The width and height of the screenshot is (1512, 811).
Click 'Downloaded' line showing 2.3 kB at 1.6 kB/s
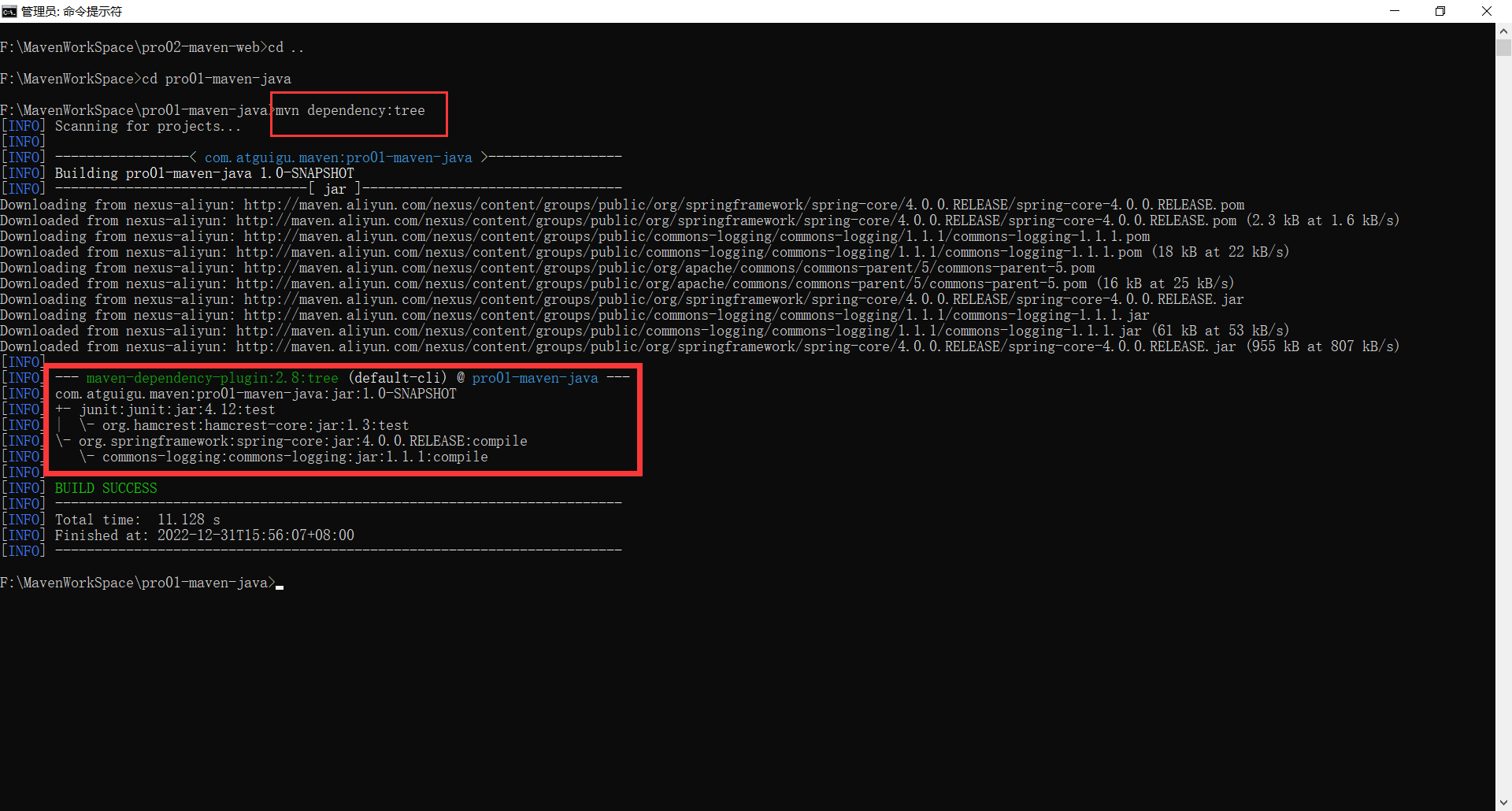700,220
